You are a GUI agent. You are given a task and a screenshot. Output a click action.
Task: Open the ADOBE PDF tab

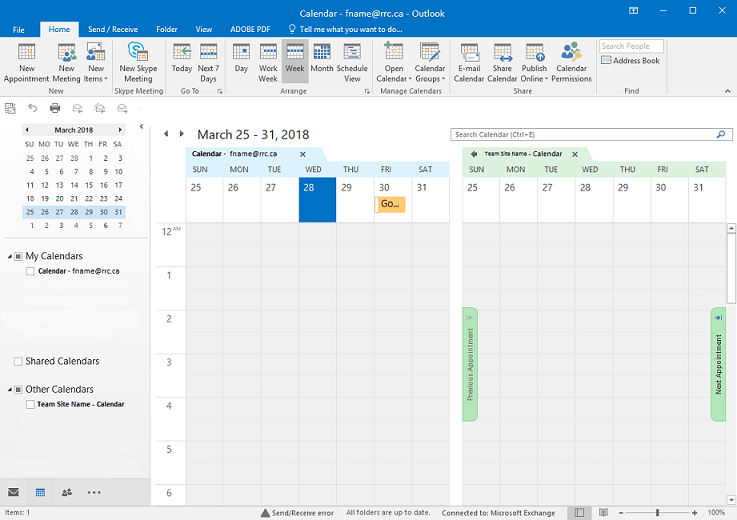tap(250, 29)
